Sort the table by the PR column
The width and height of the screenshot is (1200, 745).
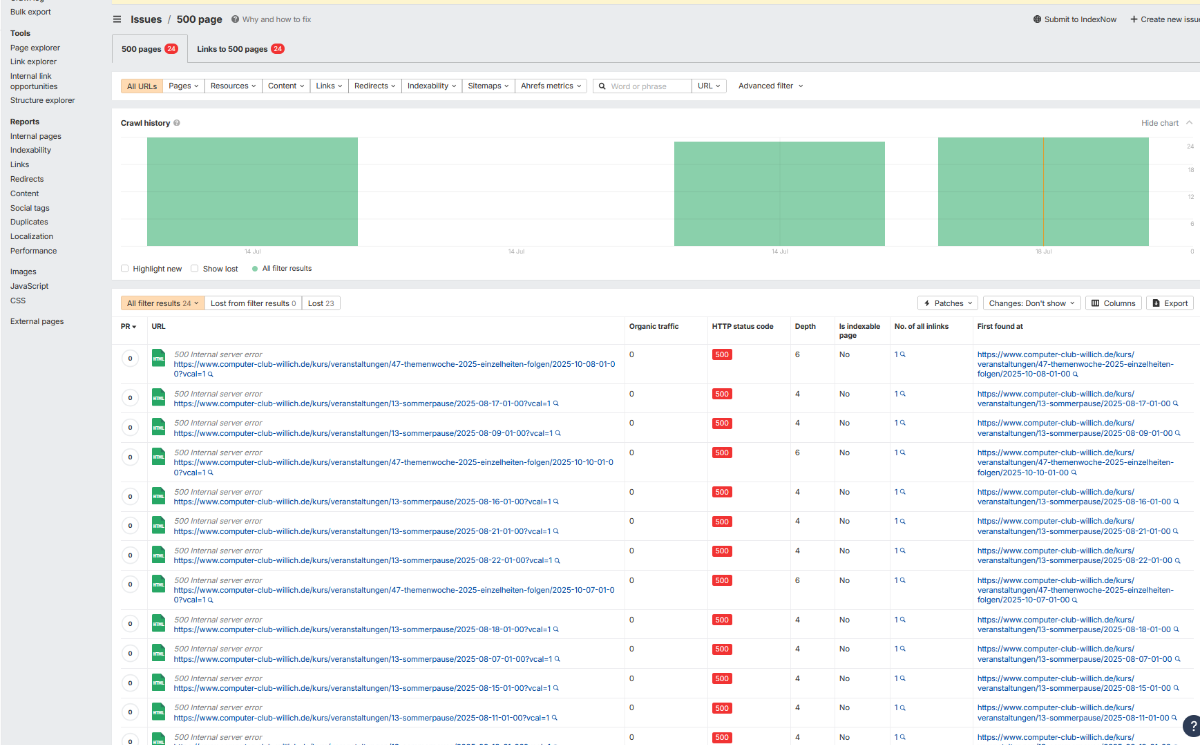(x=128, y=326)
